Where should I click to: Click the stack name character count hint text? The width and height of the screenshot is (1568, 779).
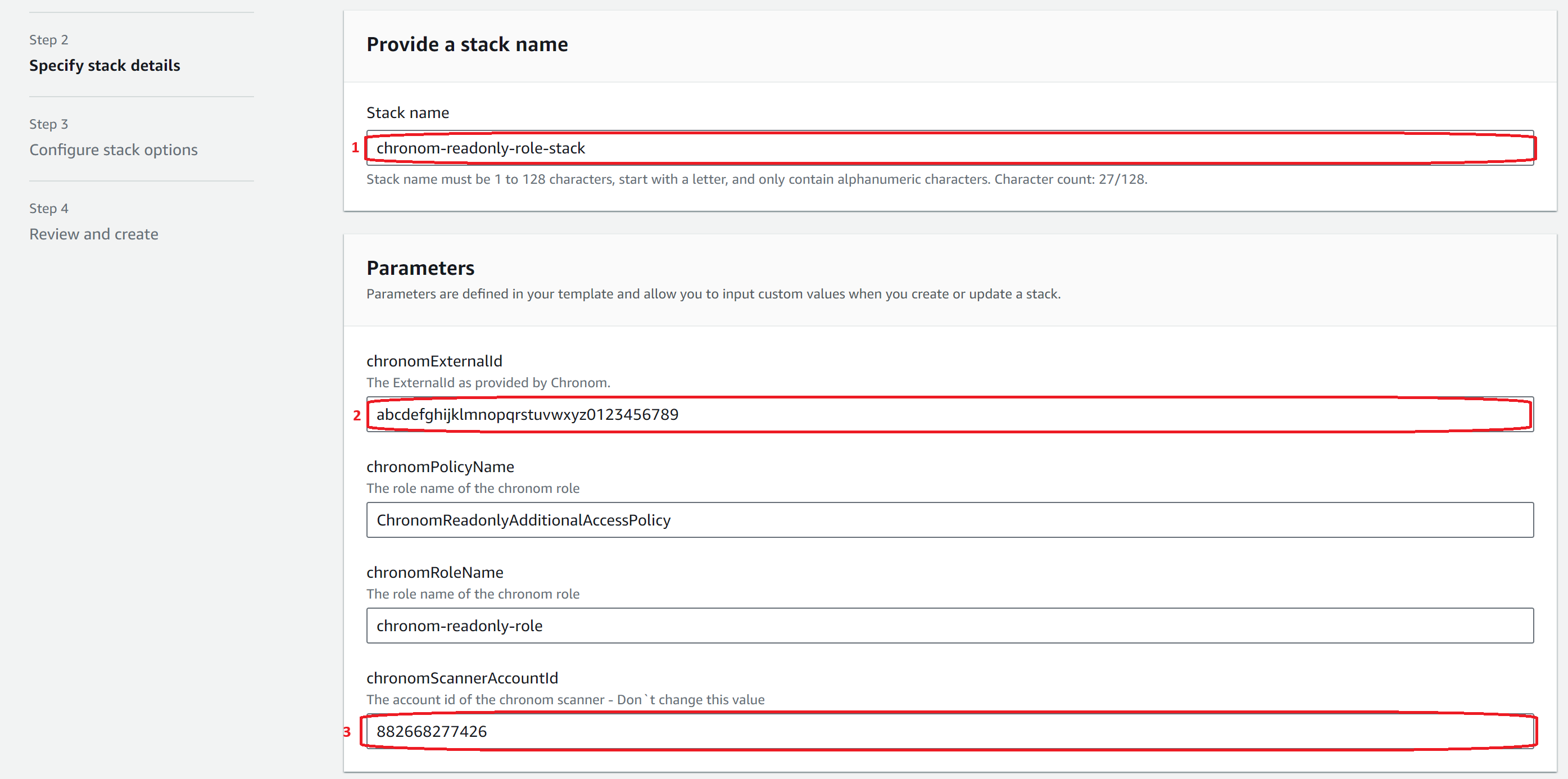click(756, 179)
